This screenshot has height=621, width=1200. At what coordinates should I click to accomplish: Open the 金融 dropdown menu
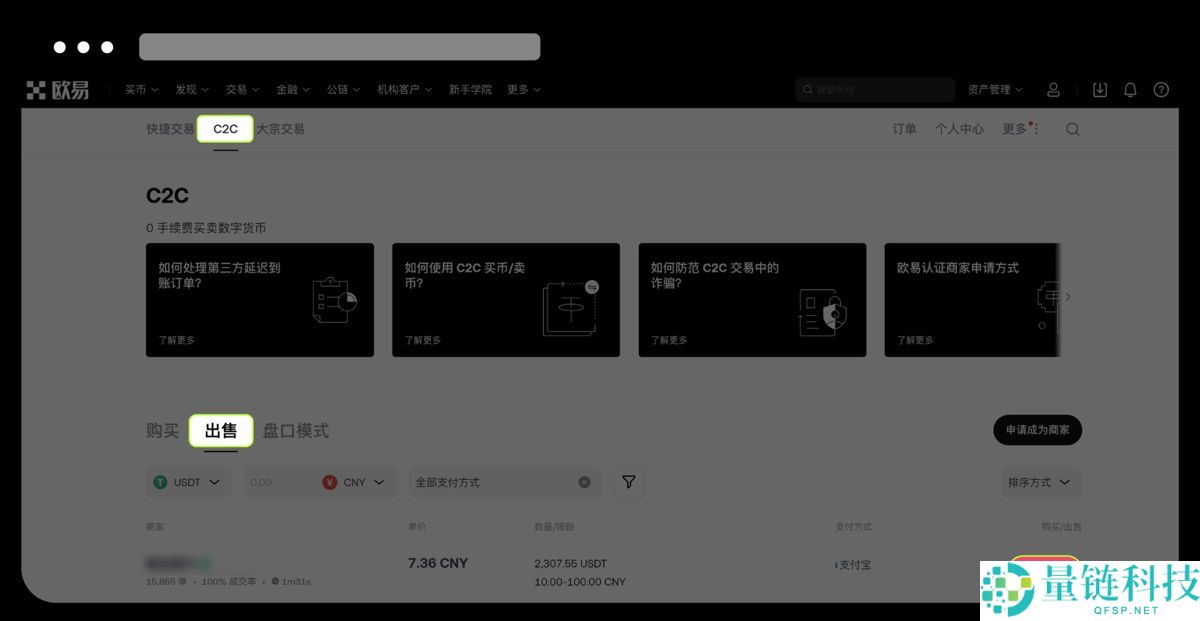click(x=291, y=90)
